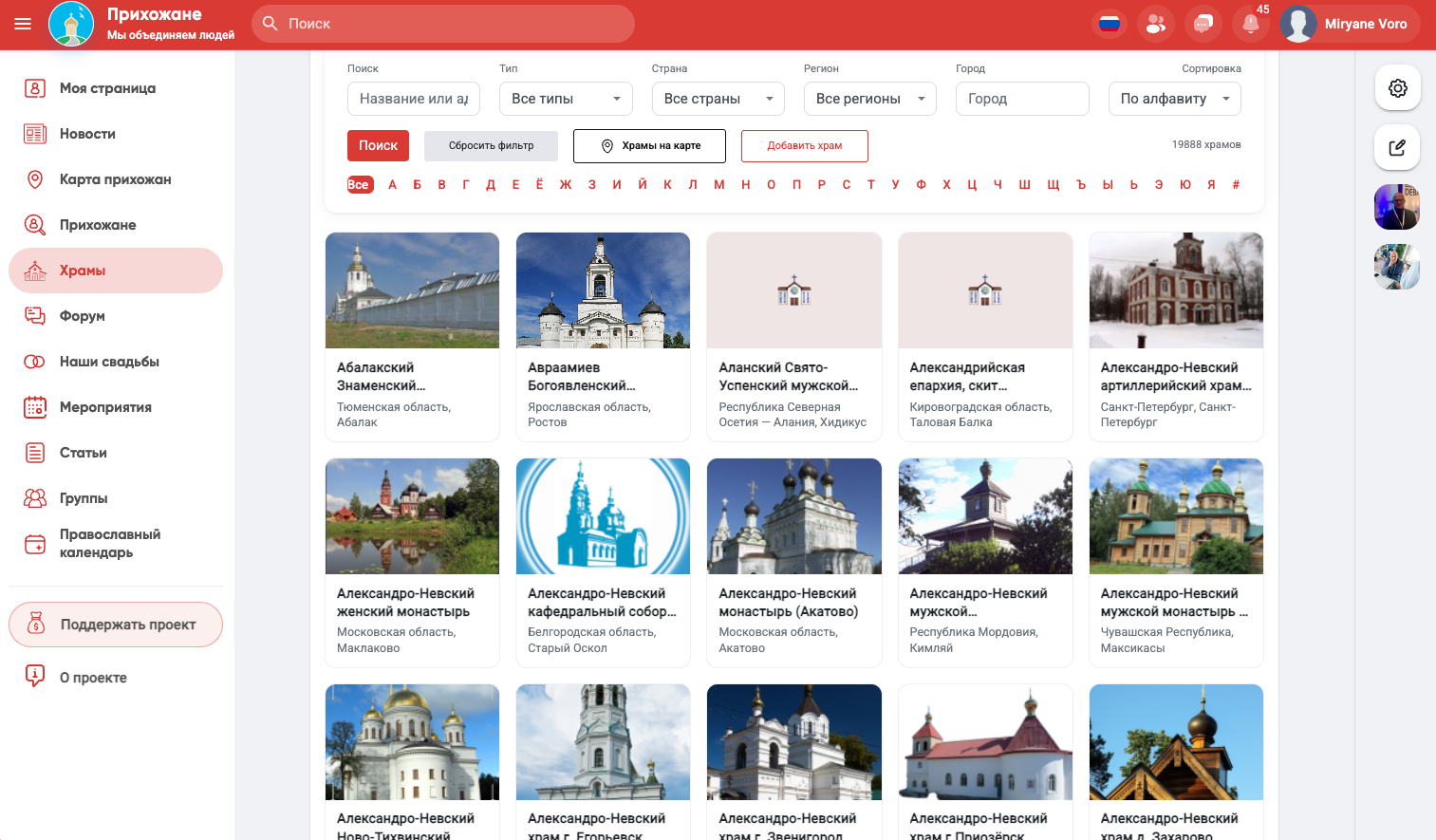1436x840 pixels.
Task: Open Александро-Невский женский монастырь photo
Action: pos(412,516)
